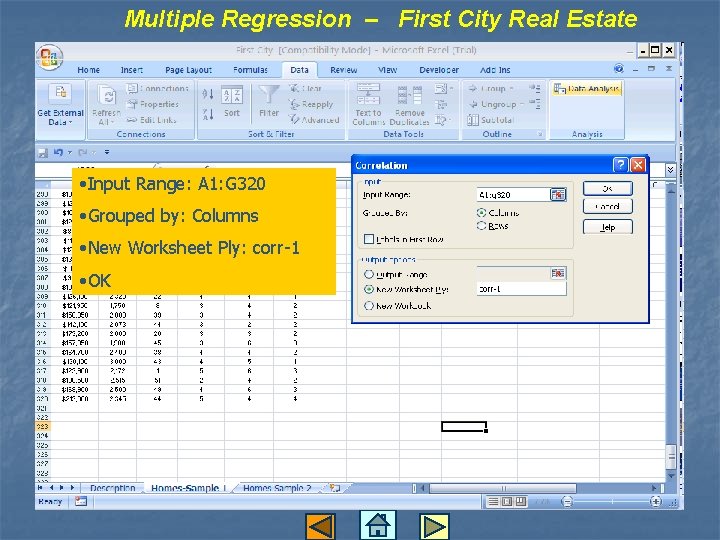Open Get External Data icon
Screen dimensions: 720x540
click(x=61, y=93)
